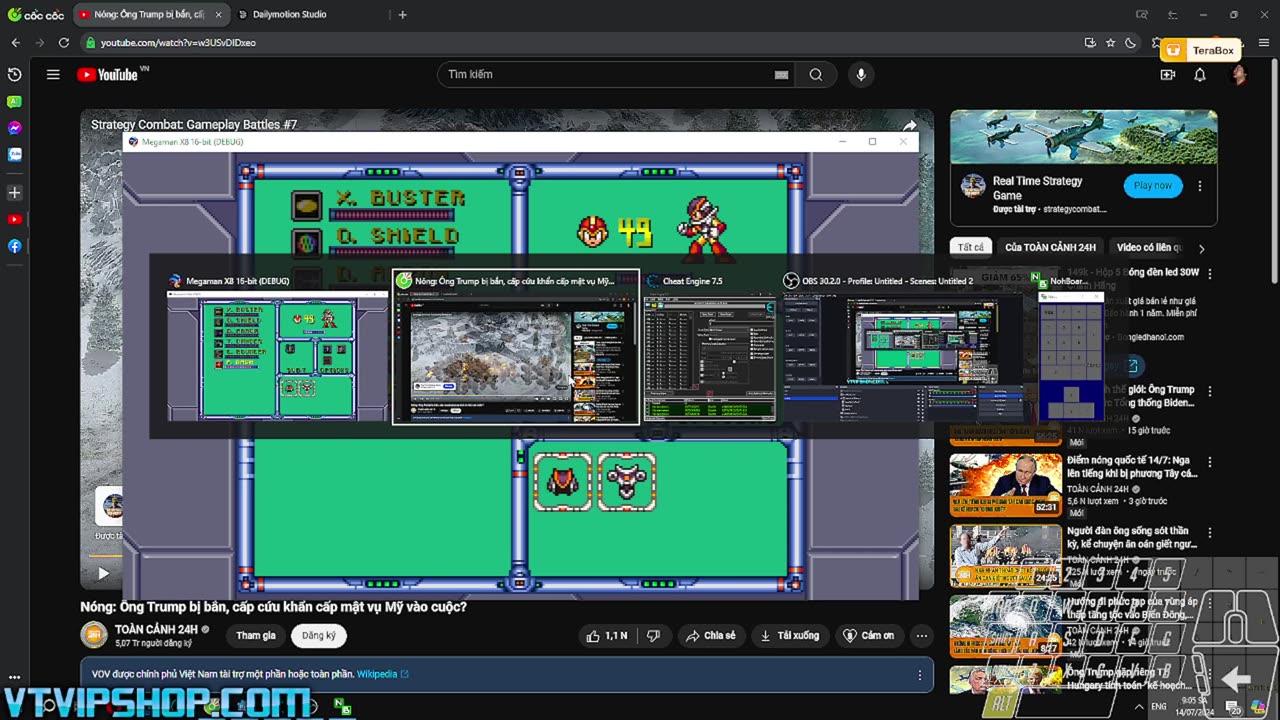Open the YouTube hamburger guide menu

[x=53, y=74]
